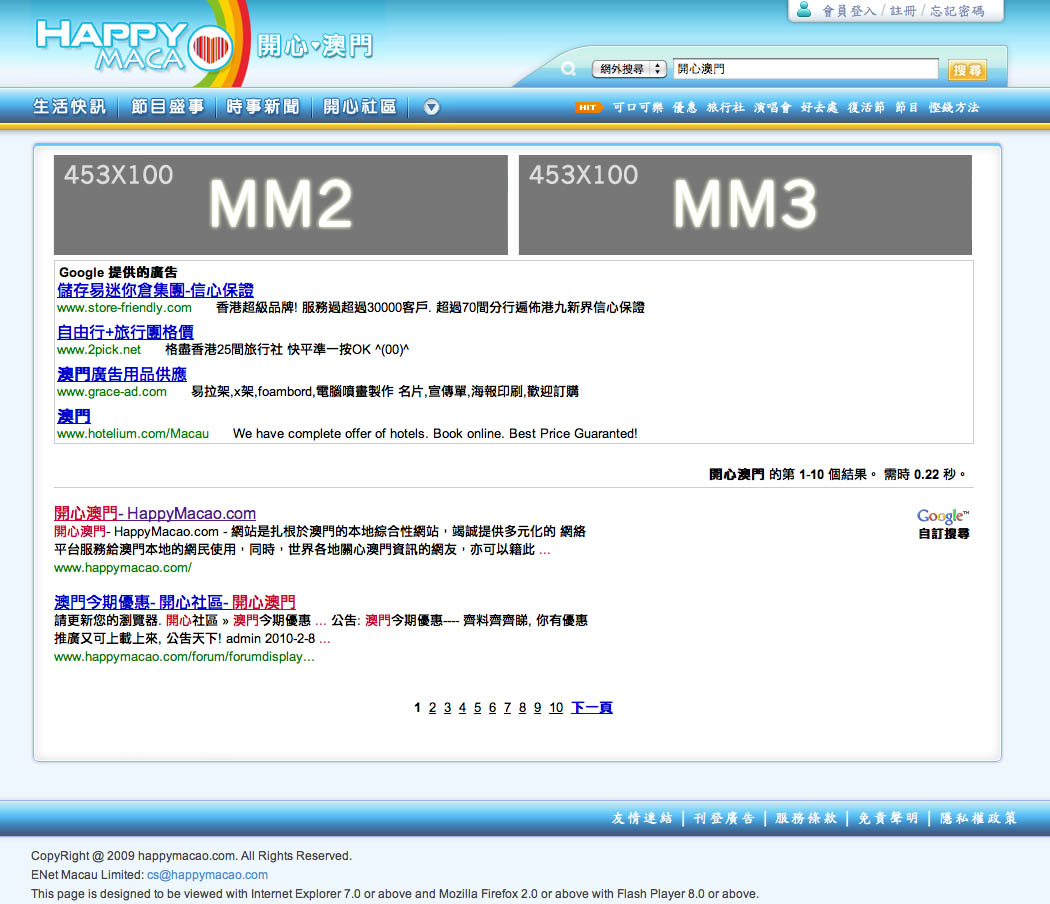Click the 忘記密碼 forgot password link

(x=957, y=11)
